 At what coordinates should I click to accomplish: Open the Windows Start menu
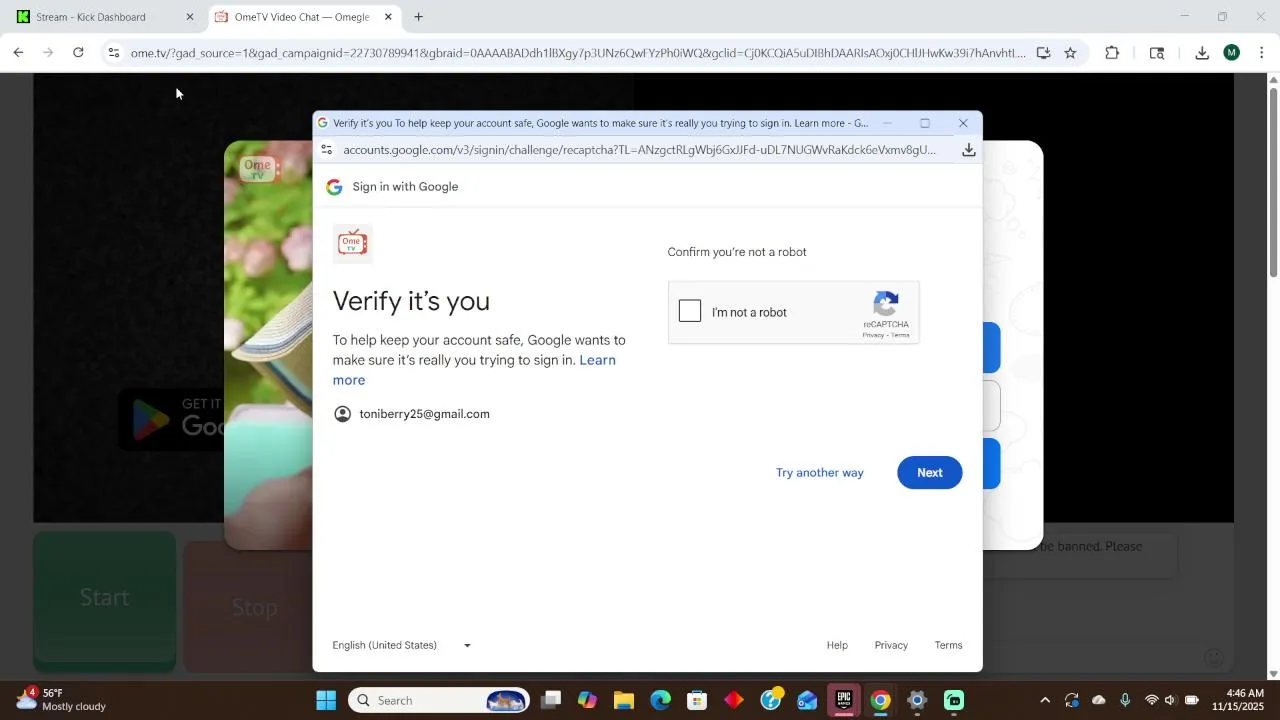[x=326, y=700]
